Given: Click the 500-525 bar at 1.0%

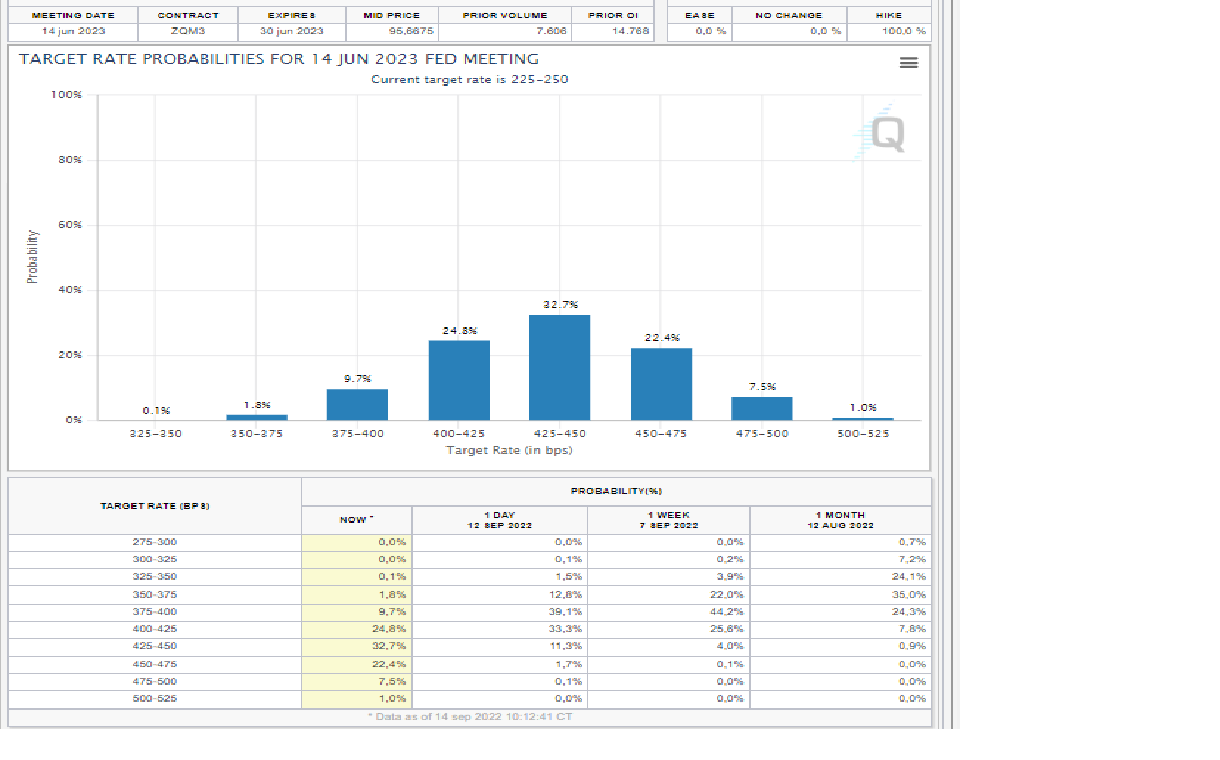Looking at the screenshot, I should pyautogui.click(x=863, y=418).
